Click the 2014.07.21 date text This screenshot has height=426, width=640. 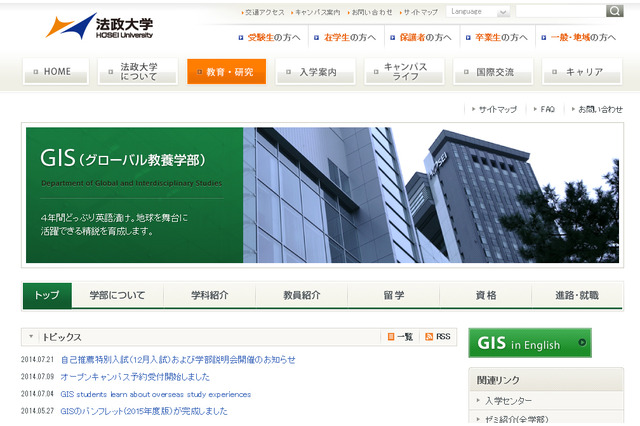coord(37,359)
